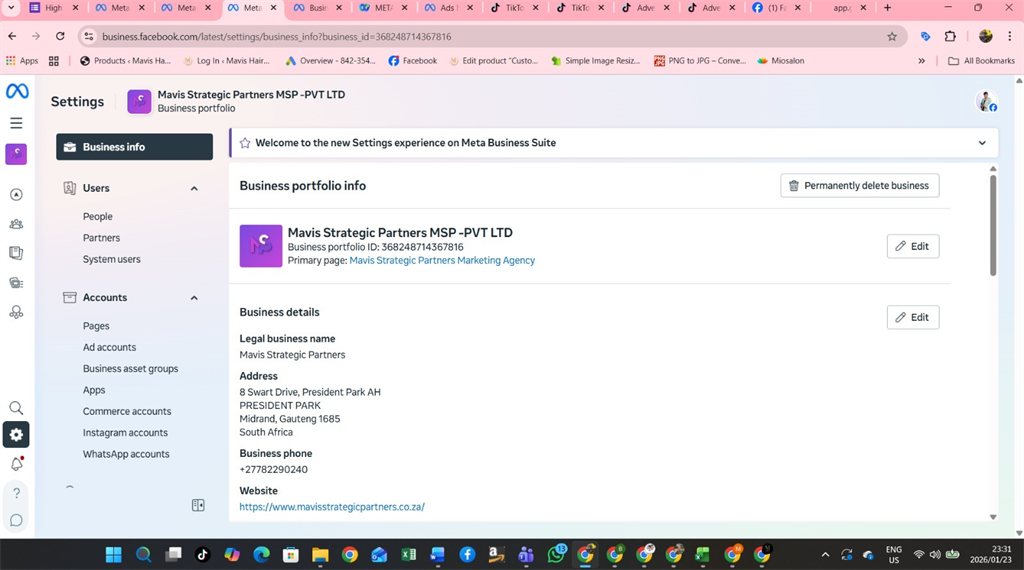Click the Meta logo icon

[x=17, y=91]
